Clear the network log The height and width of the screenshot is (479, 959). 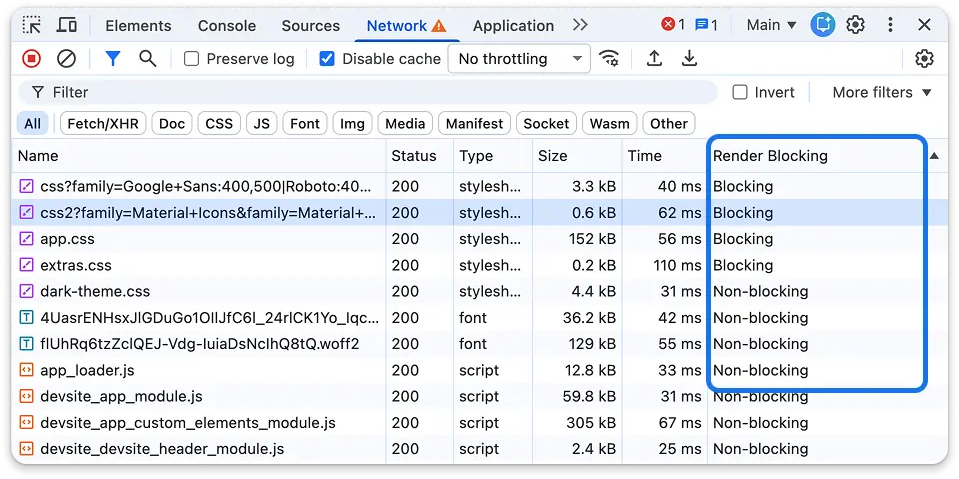66,59
